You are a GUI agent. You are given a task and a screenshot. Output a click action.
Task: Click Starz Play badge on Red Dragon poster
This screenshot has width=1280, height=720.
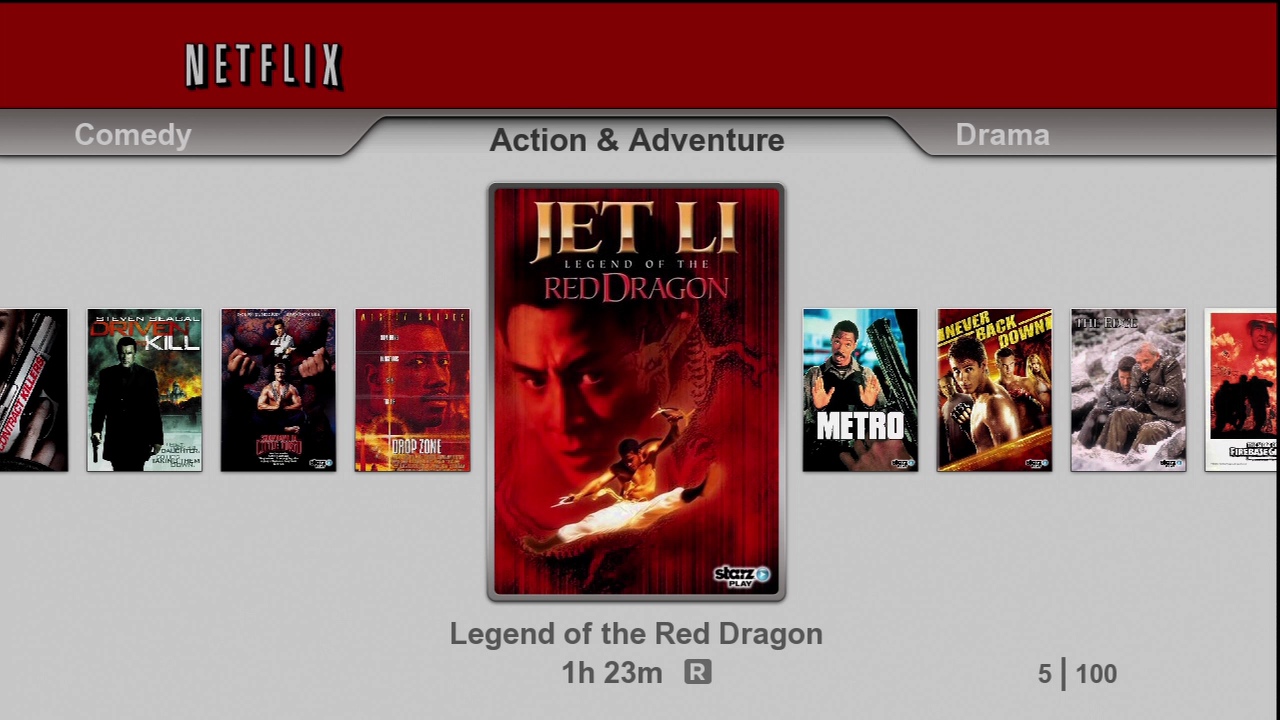click(742, 576)
